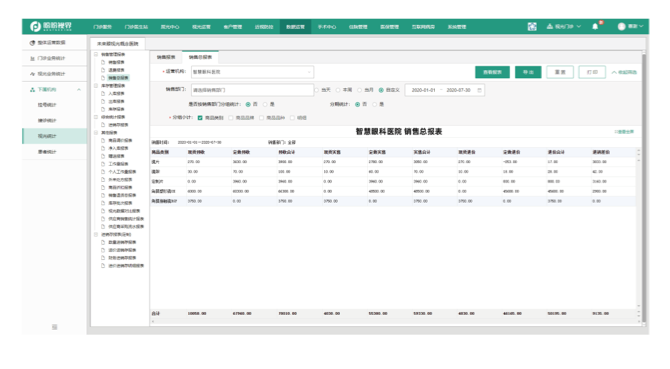Select the 销售总报表 tab

pos(200,57)
